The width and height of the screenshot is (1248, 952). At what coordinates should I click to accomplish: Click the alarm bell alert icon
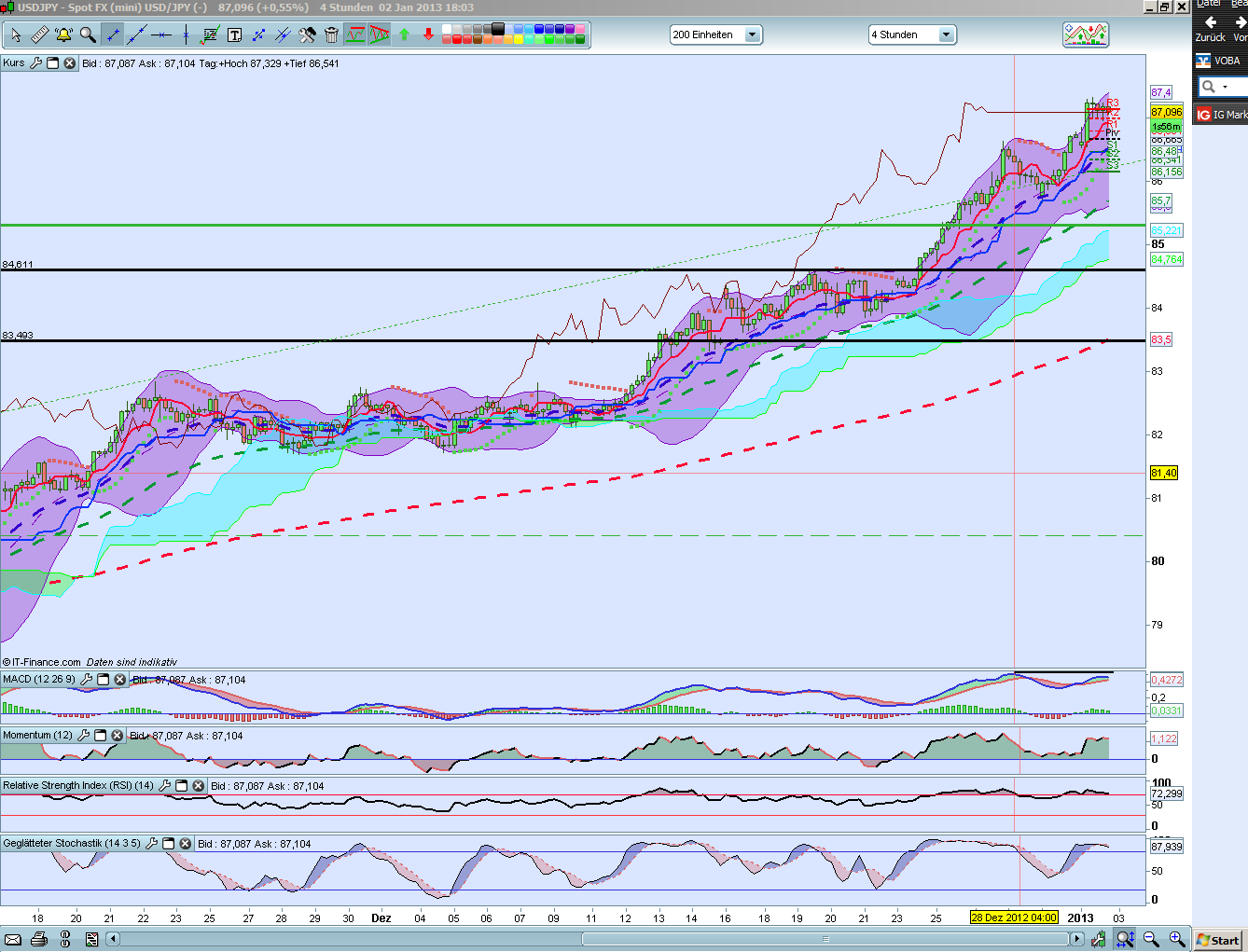tap(63, 35)
